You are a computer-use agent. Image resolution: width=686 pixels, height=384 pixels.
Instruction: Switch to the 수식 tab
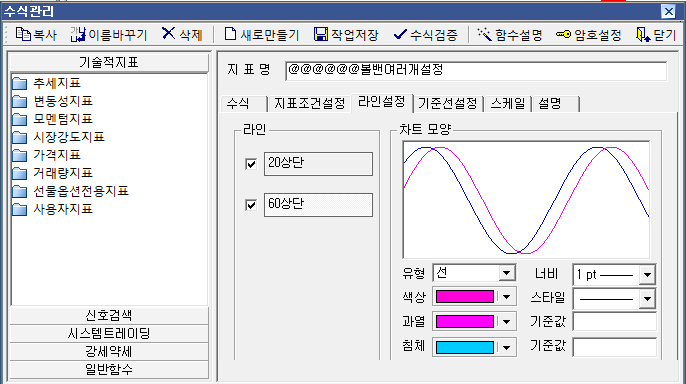(243, 104)
